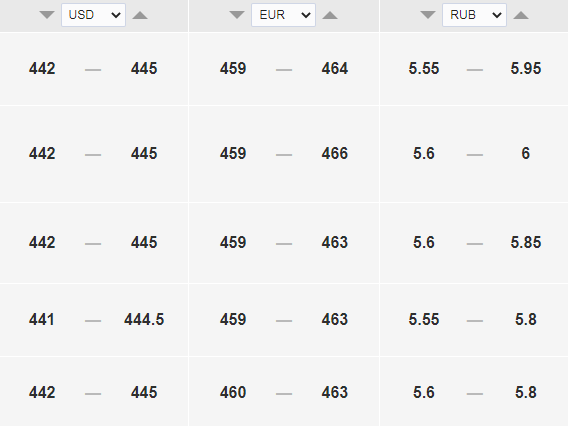Select first row 5.55 RUB buy rate

coord(424,68)
